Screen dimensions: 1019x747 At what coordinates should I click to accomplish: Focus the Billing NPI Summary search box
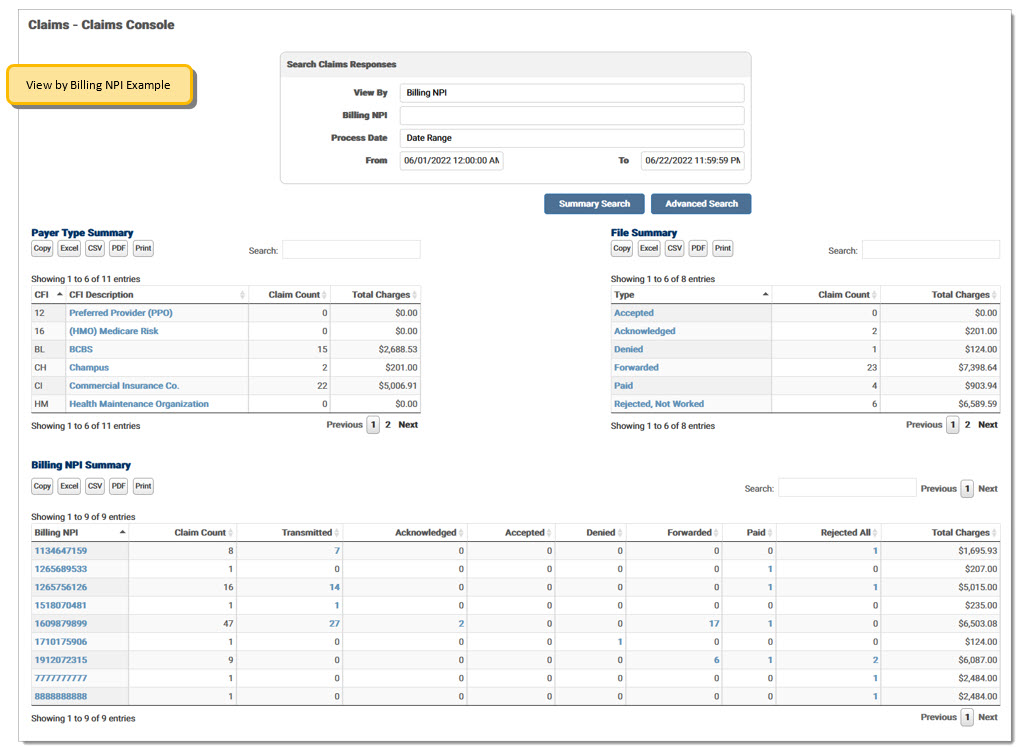(847, 488)
